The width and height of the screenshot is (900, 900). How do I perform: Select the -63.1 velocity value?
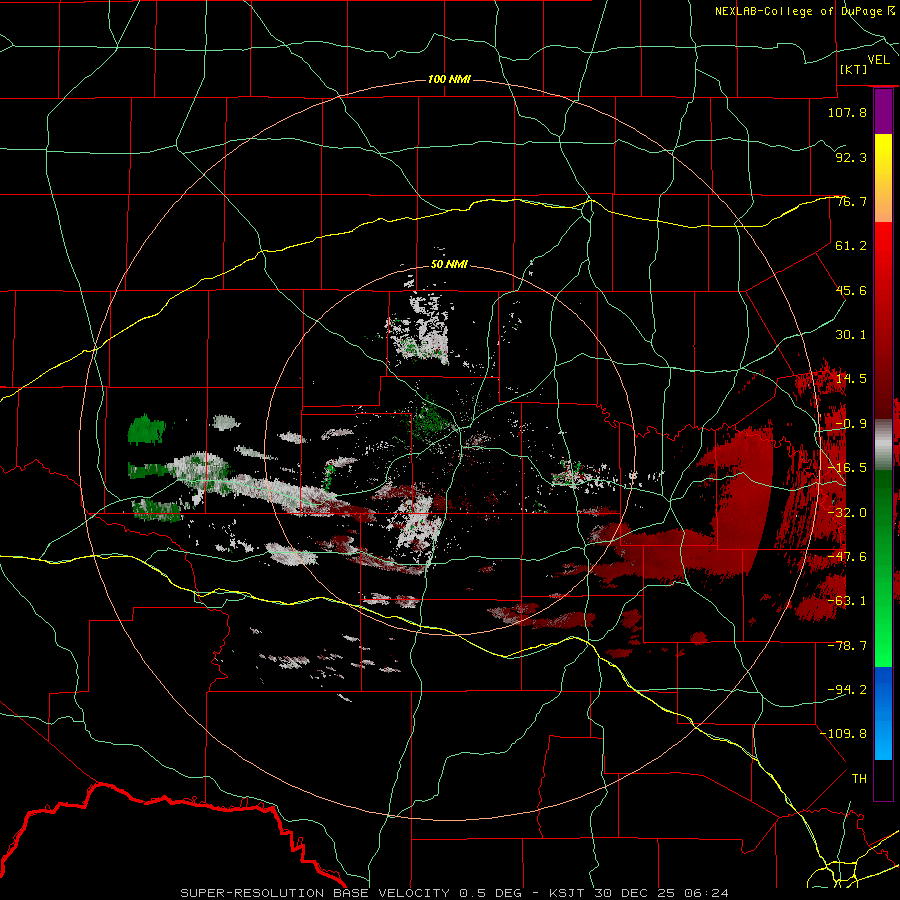tap(847, 601)
